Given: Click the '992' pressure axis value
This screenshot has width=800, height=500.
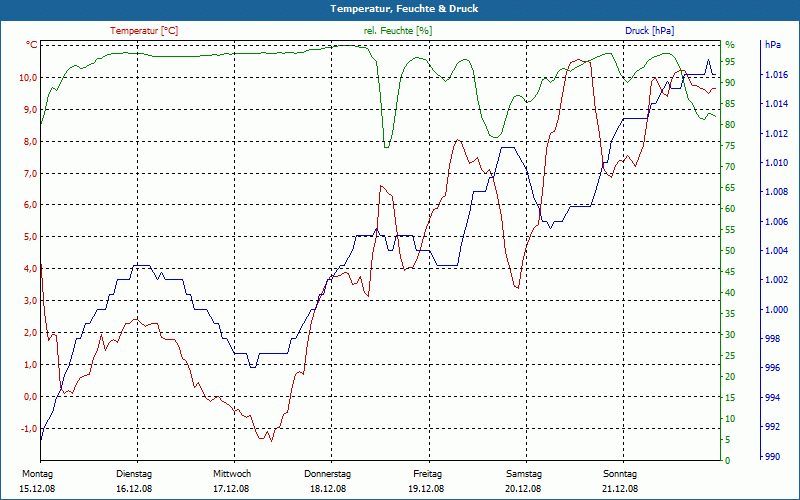Looking at the screenshot, I should pos(772,427).
